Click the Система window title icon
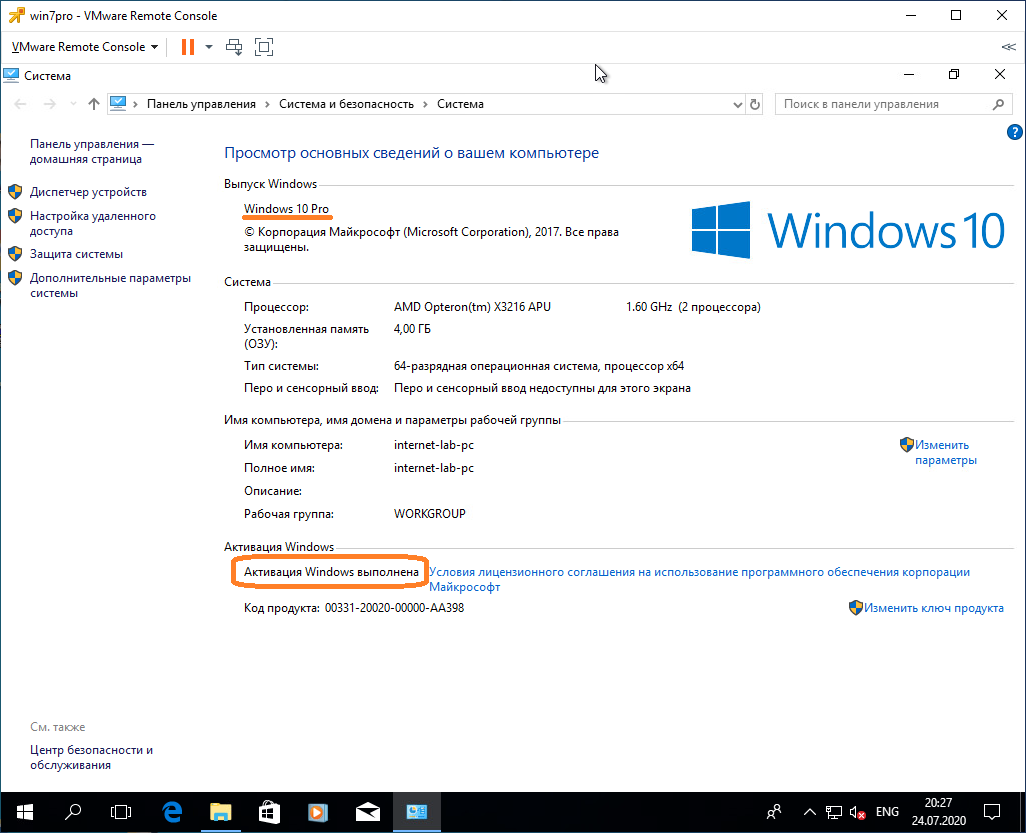 pos(11,75)
